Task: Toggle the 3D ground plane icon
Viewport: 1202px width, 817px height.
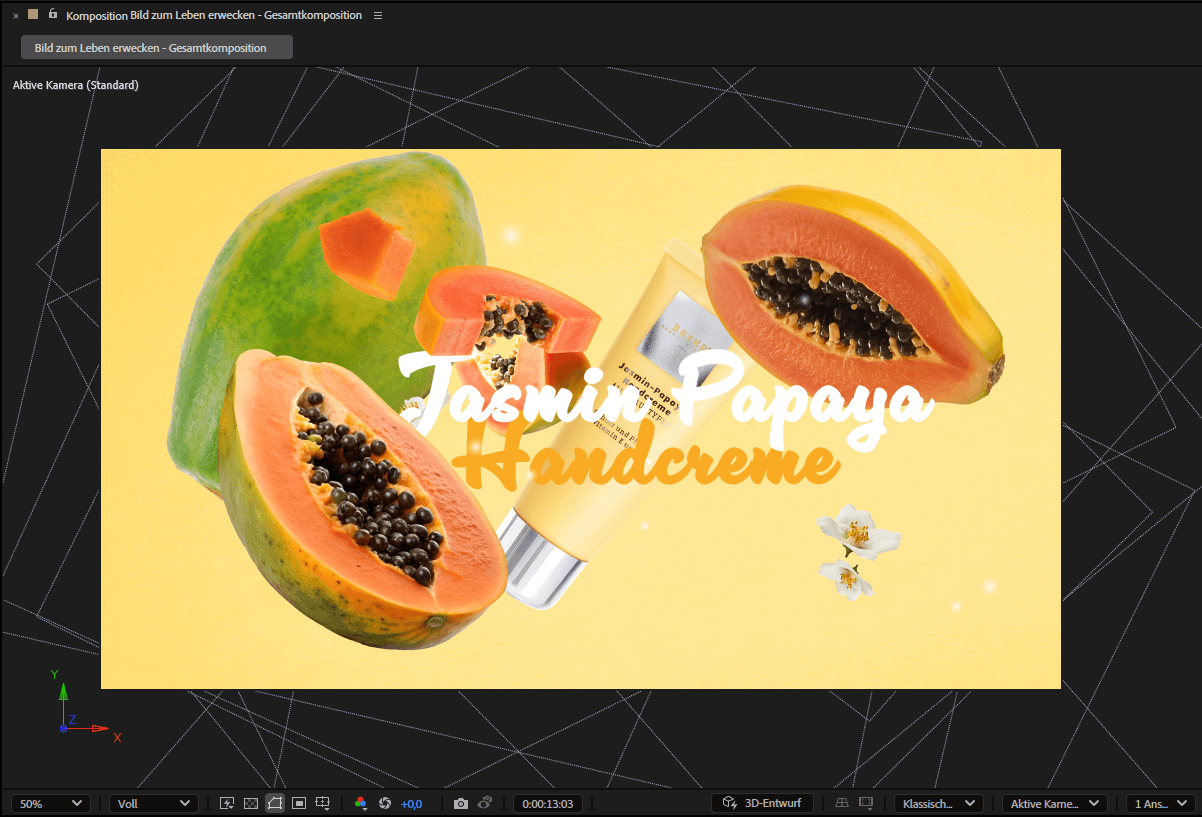Action: pos(842,803)
